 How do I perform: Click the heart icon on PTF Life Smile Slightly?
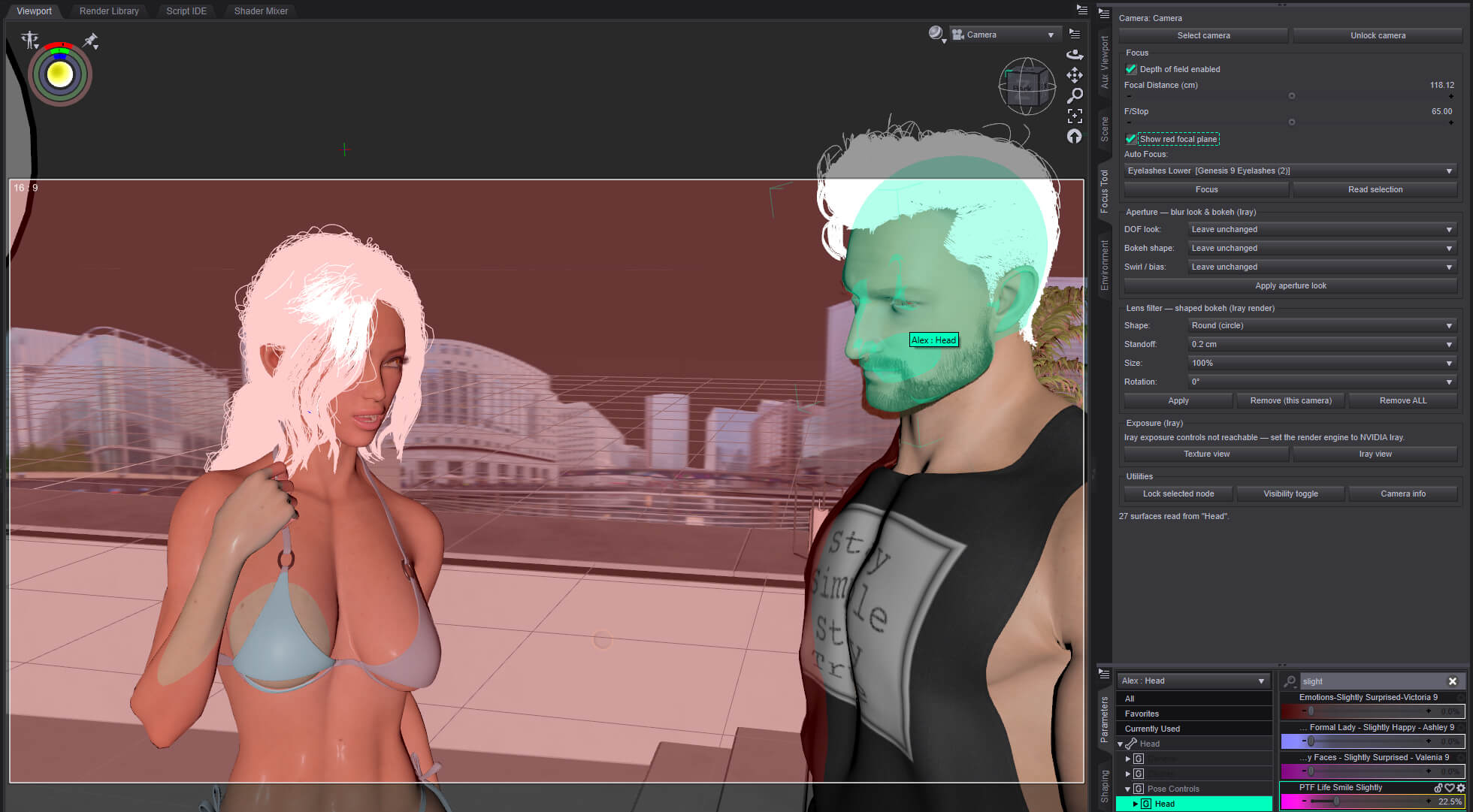1450,788
